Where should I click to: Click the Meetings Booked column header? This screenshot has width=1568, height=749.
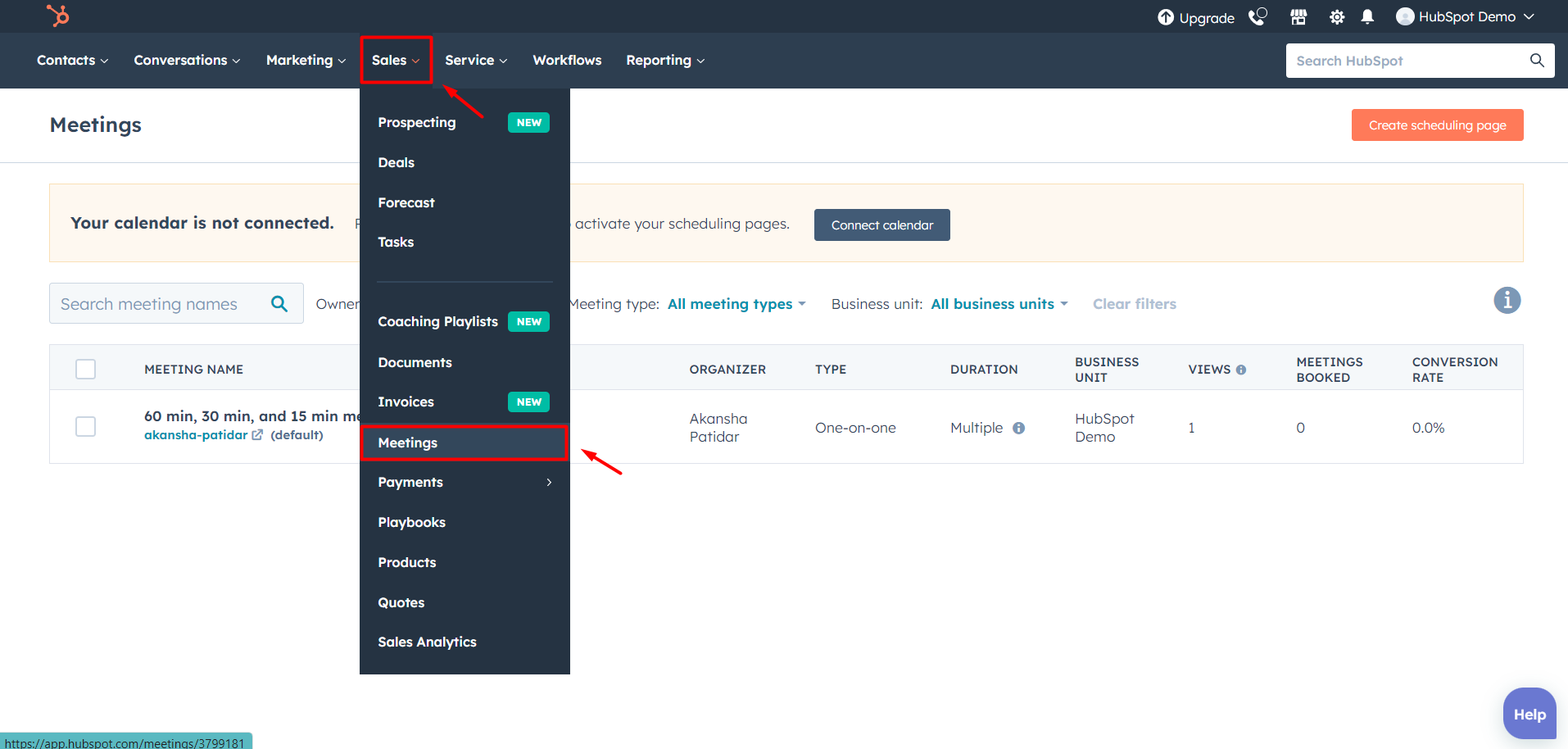coord(1330,370)
